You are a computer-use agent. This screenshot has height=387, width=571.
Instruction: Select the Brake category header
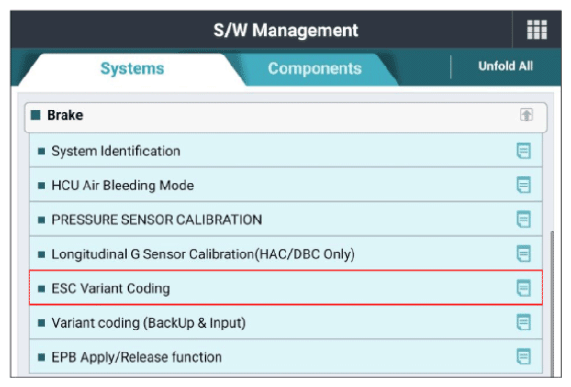tap(286, 117)
